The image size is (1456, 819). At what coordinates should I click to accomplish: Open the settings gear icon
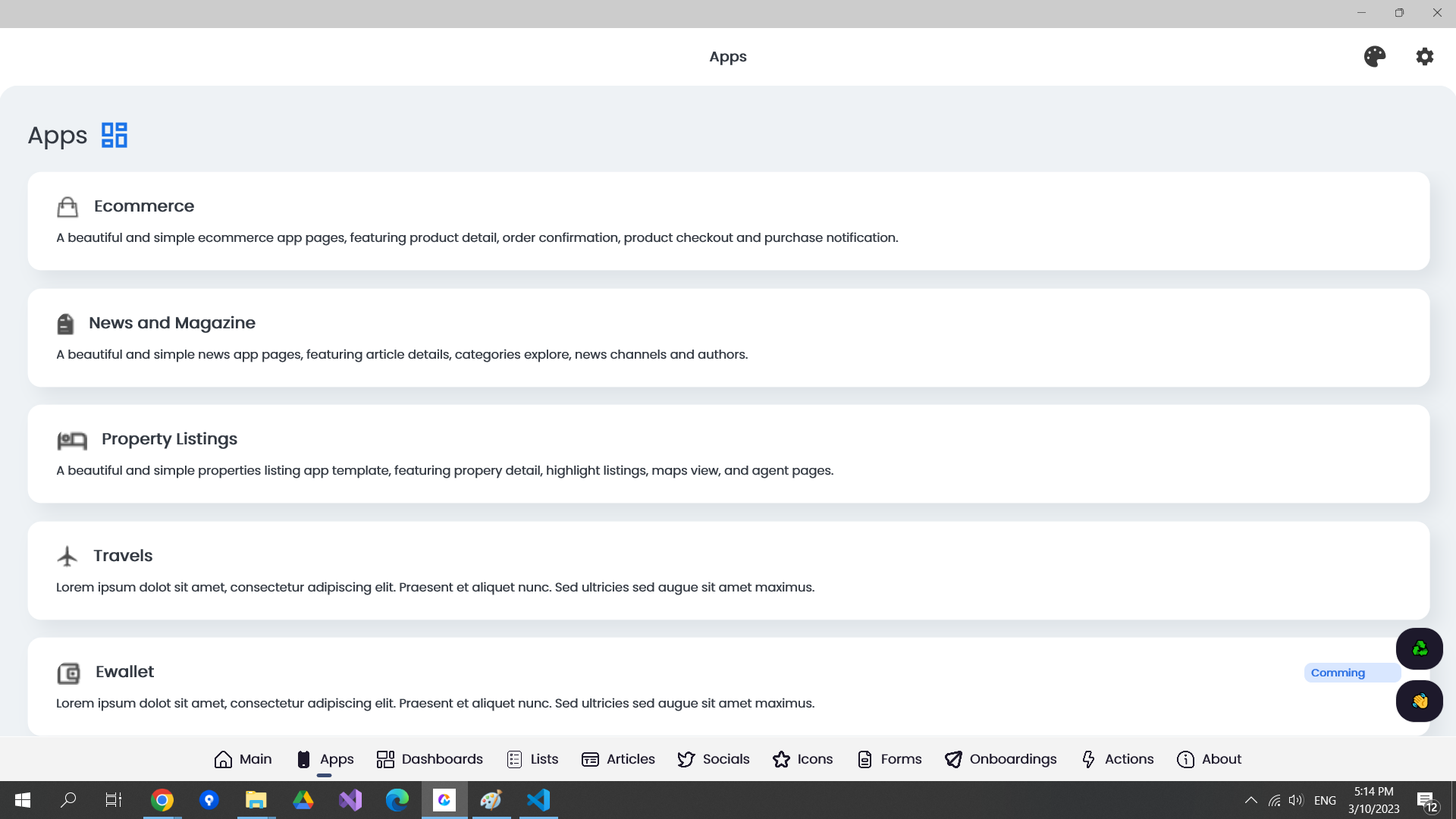click(1424, 57)
